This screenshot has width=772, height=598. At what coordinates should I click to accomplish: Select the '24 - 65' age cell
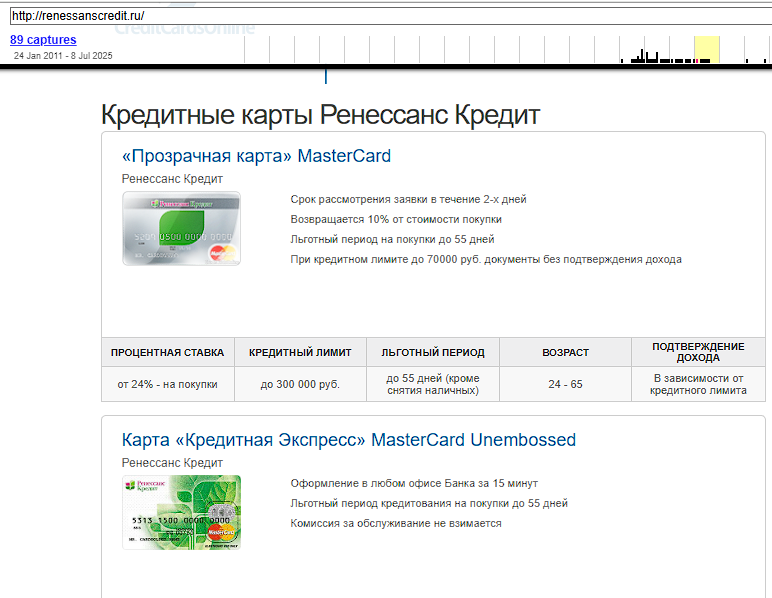point(565,384)
